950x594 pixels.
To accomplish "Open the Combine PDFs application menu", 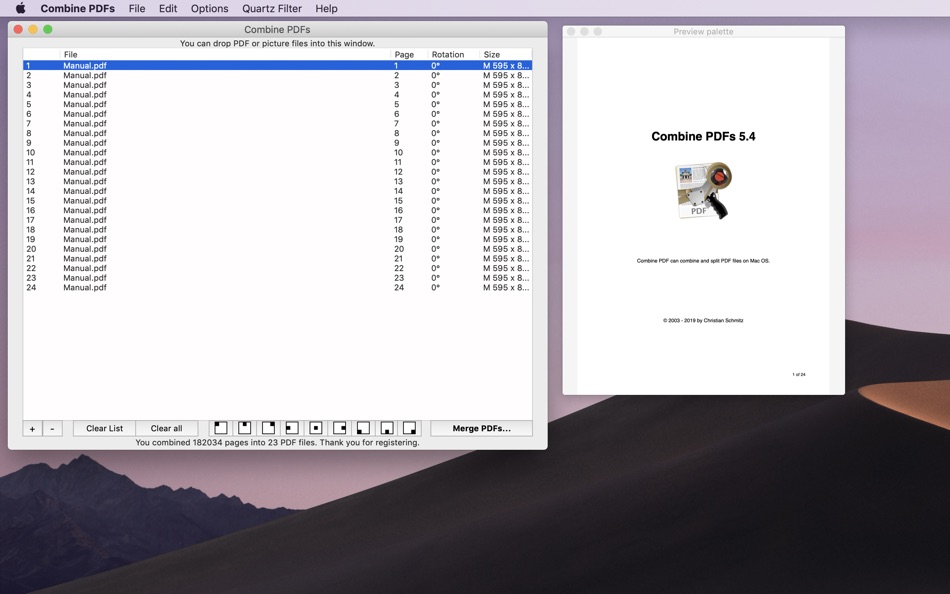I will (x=78, y=8).
